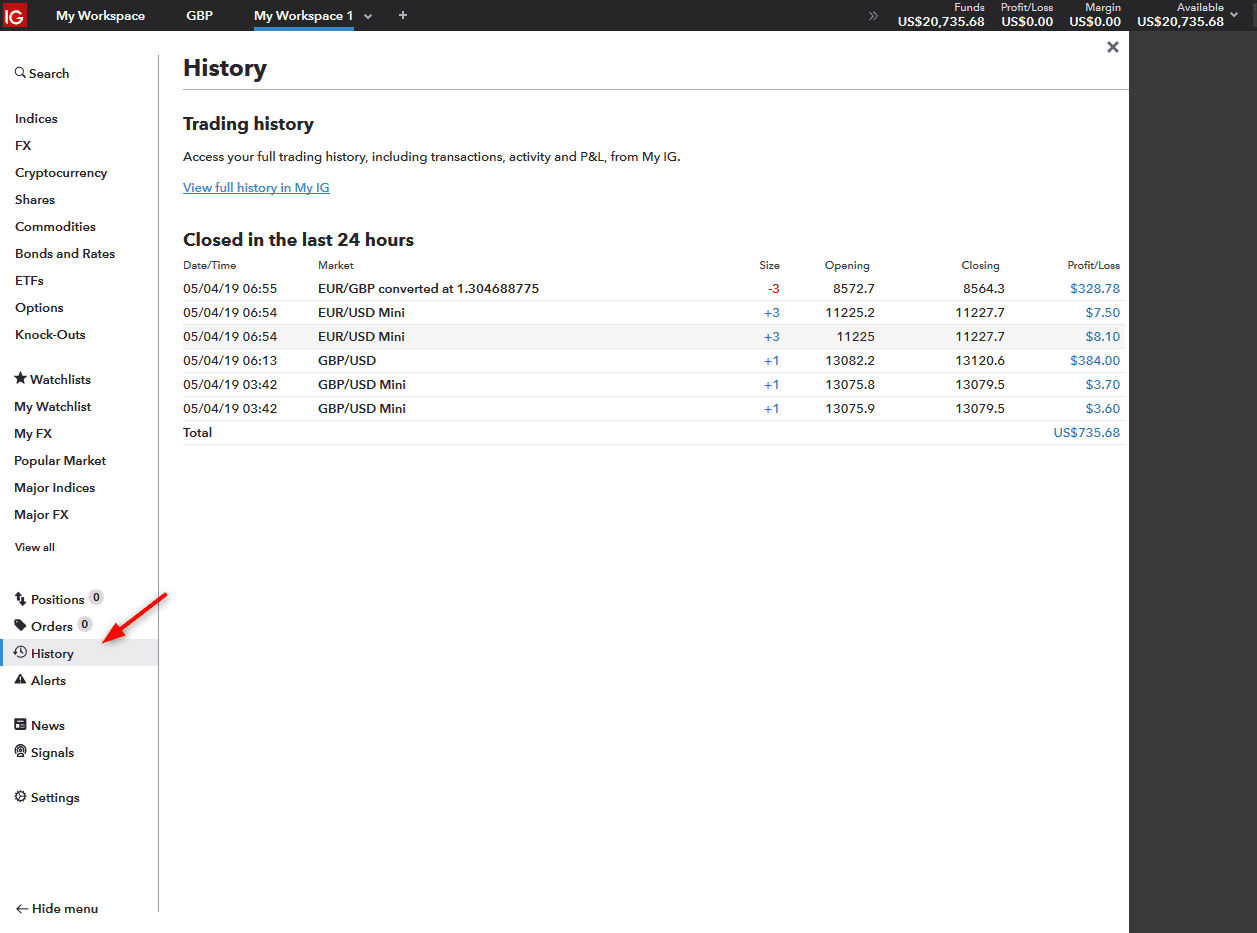Click the Search magnifier icon
This screenshot has height=933, width=1257.
(x=20, y=73)
